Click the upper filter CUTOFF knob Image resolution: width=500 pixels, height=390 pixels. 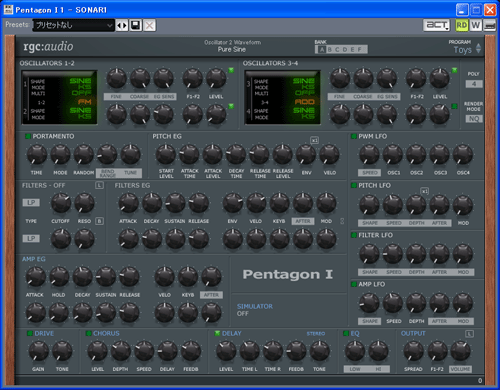[61, 203]
